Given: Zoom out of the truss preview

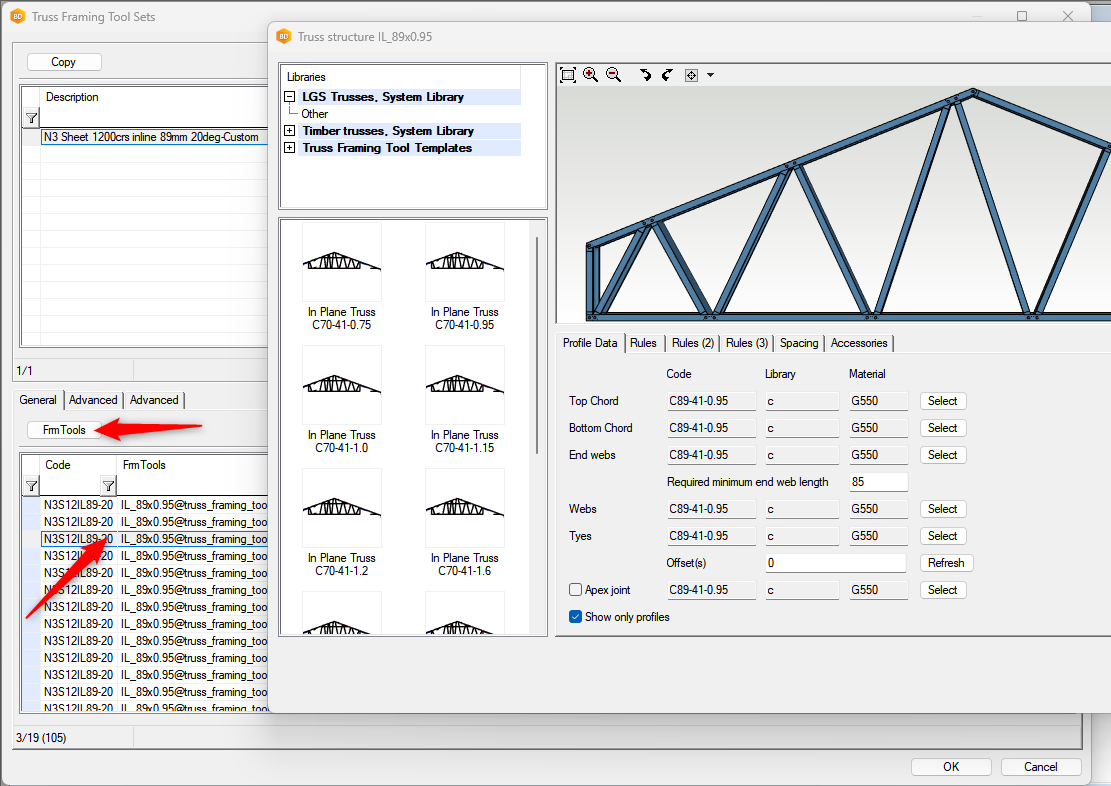Looking at the screenshot, I should 614,75.
